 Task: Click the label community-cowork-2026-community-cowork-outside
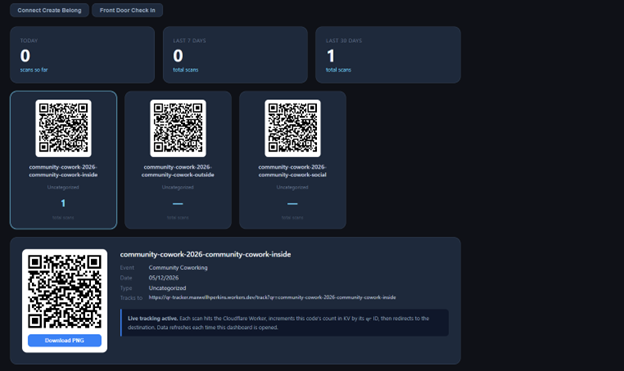pyautogui.click(x=178, y=171)
